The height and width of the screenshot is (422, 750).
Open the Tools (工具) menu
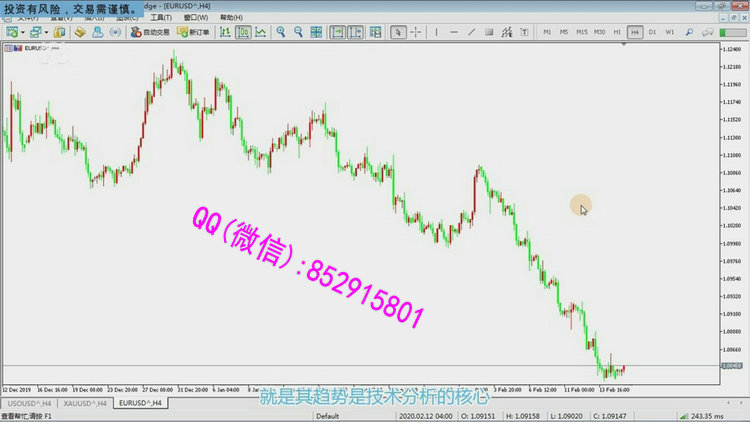pyautogui.click(x=160, y=17)
